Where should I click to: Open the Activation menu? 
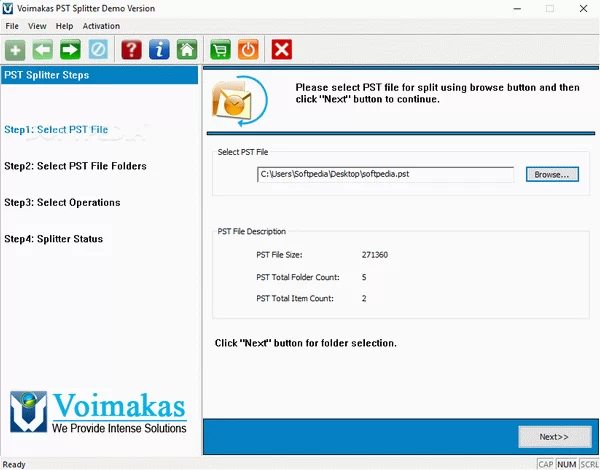point(101,26)
